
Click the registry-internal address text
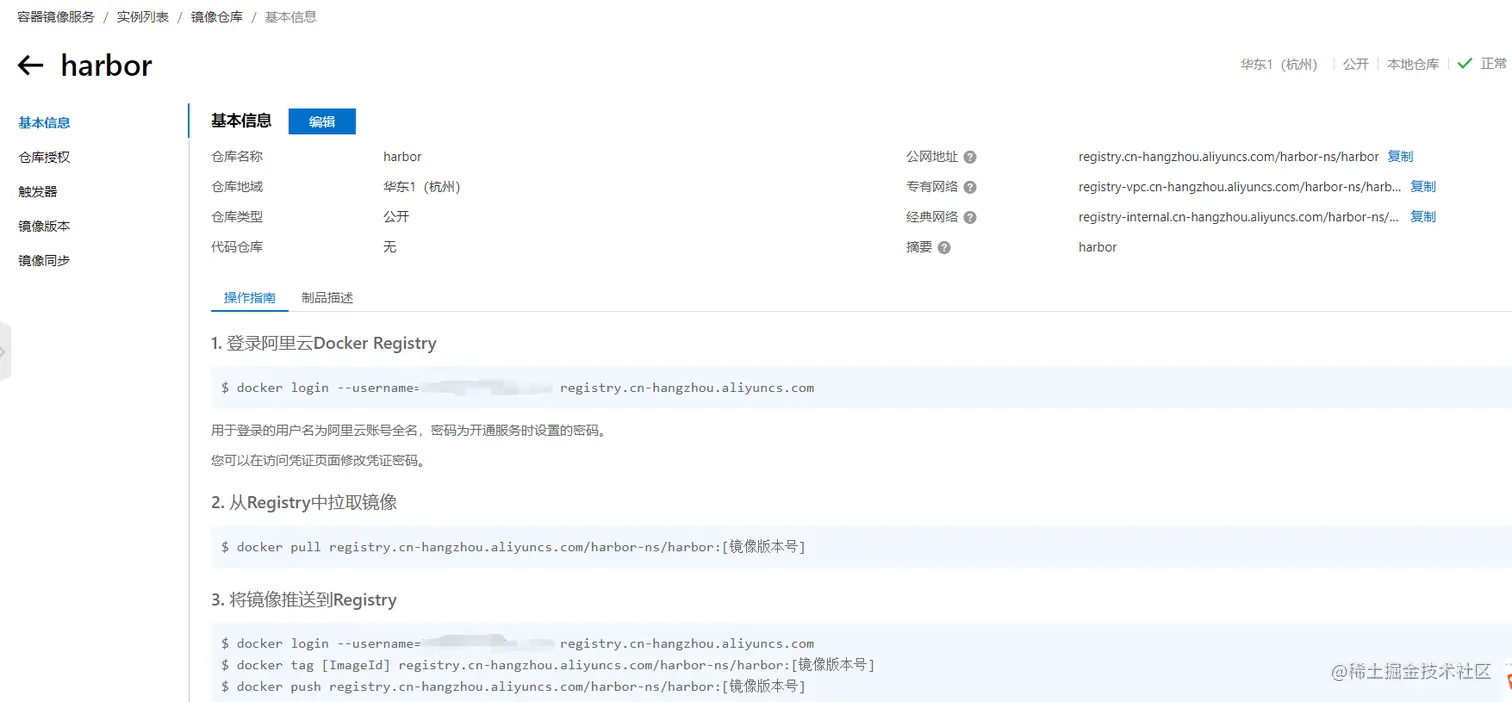pos(1238,217)
